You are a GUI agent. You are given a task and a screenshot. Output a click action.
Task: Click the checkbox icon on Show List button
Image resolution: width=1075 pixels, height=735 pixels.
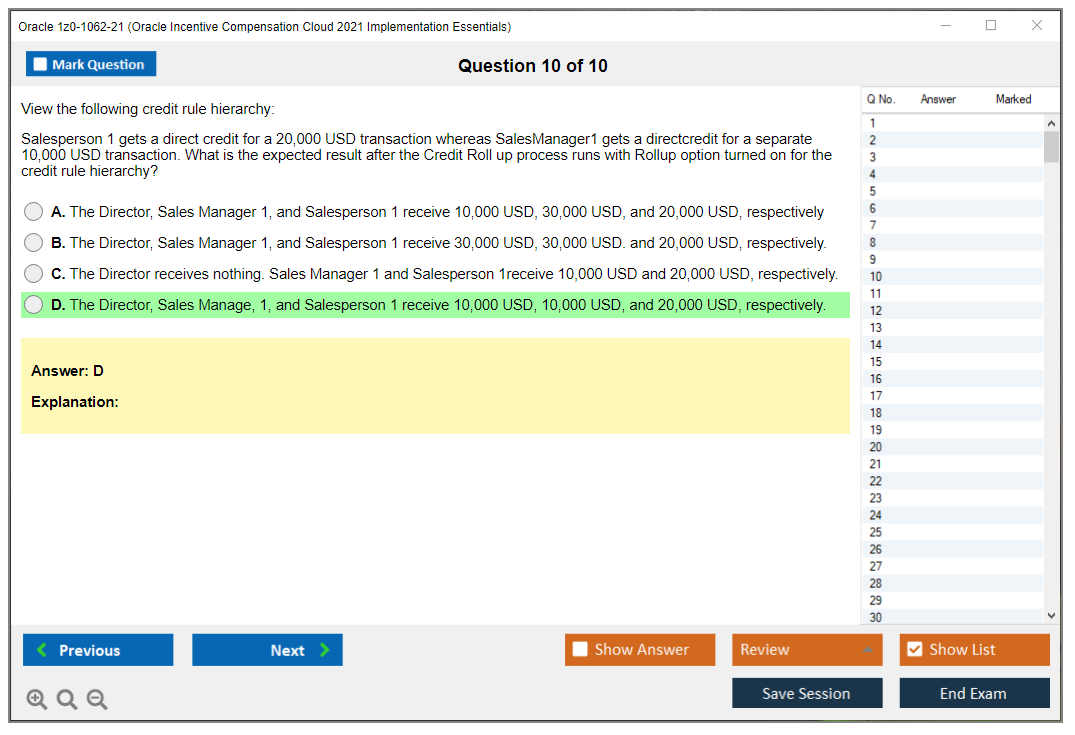tap(914, 649)
